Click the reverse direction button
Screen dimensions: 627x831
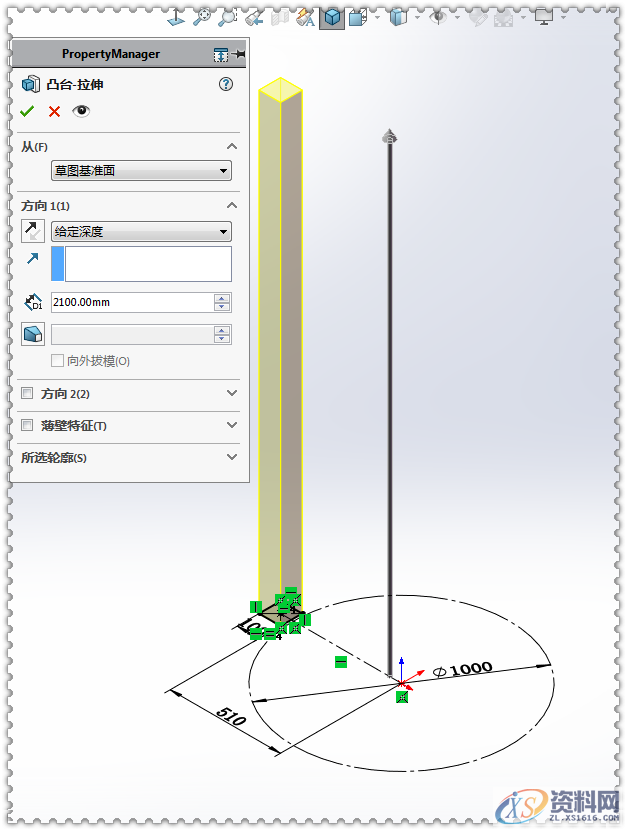pyautogui.click(x=32, y=231)
